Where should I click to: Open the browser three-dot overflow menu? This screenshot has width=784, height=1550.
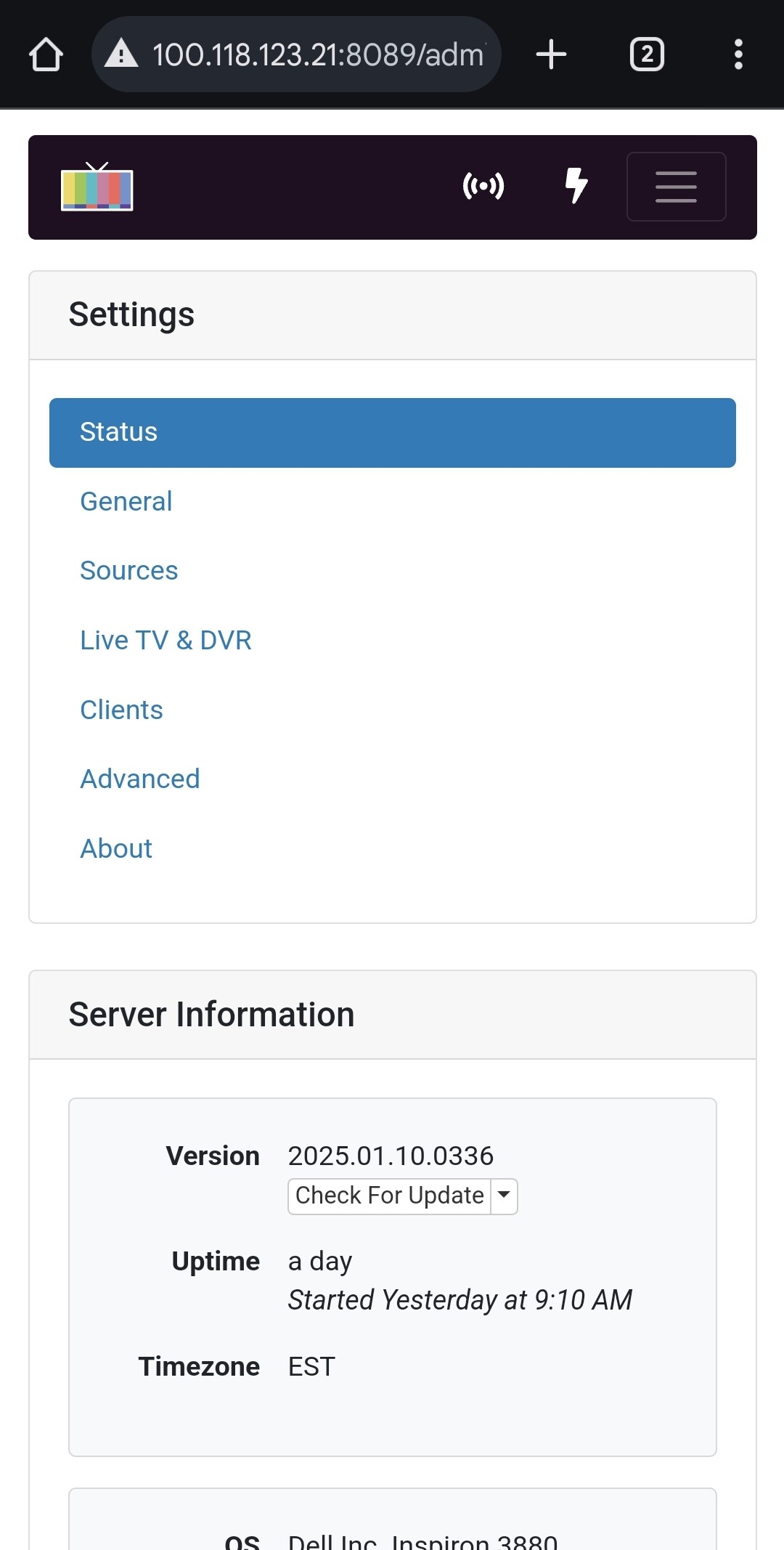pyautogui.click(x=738, y=54)
